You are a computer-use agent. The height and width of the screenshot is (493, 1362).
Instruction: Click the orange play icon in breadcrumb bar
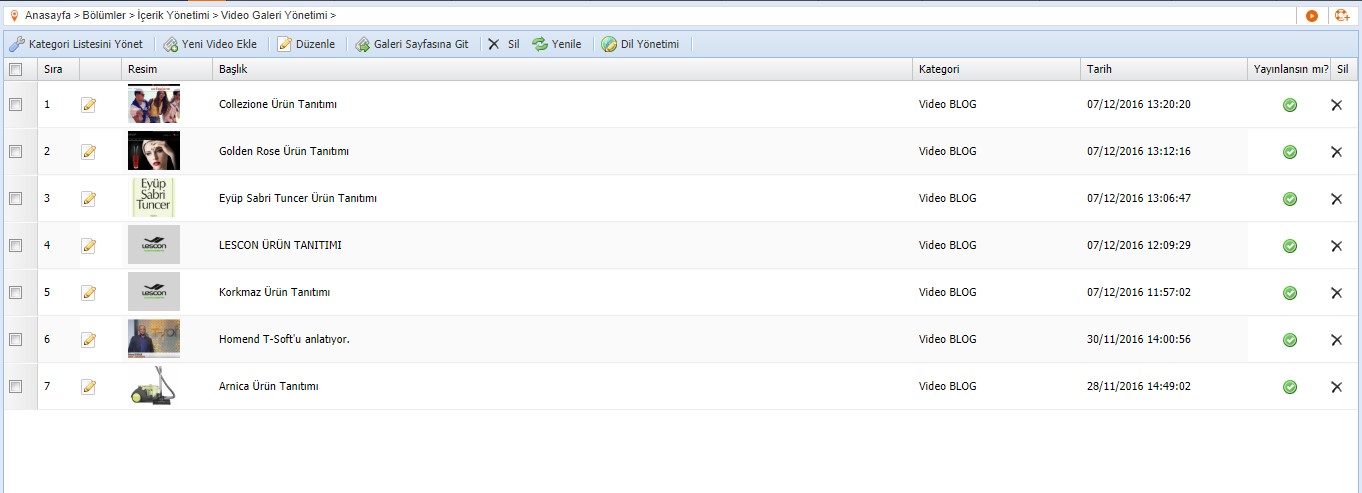point(1312,15)
